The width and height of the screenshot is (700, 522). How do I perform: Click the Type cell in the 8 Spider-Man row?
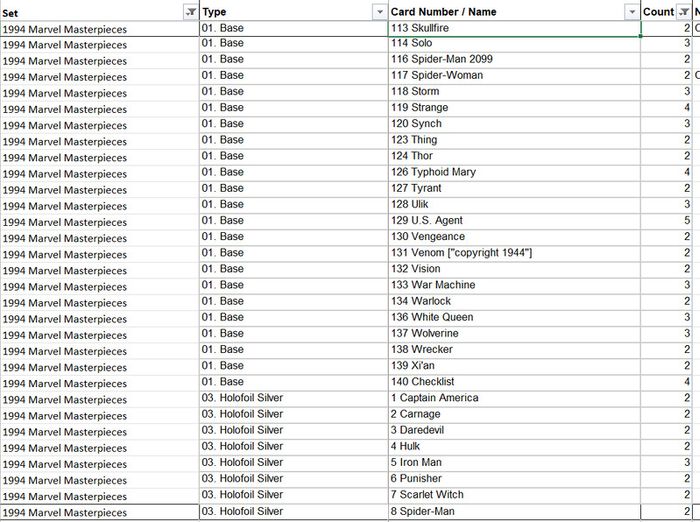click(294, 511)
